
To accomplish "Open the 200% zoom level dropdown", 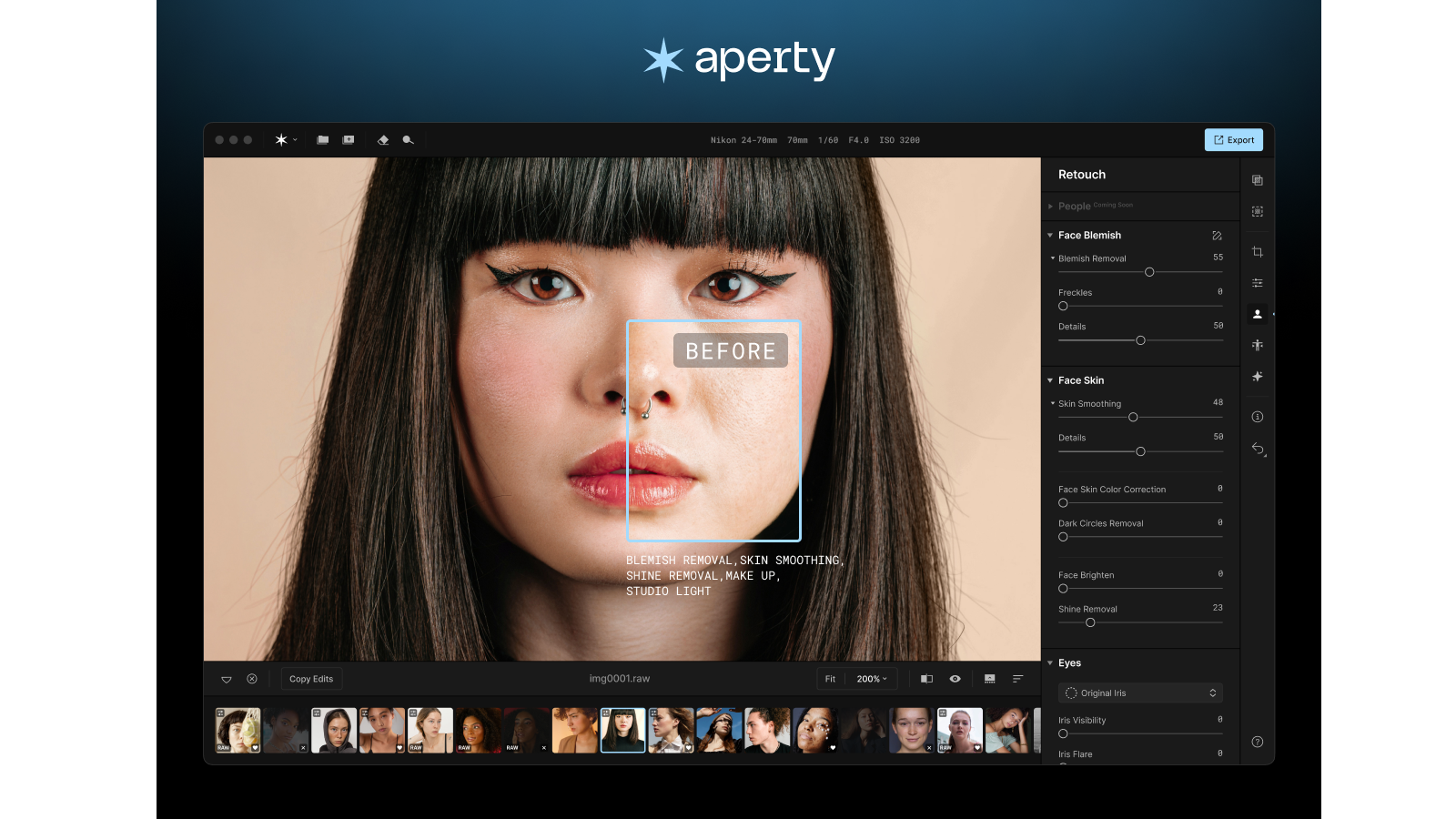I will (871, 679).
